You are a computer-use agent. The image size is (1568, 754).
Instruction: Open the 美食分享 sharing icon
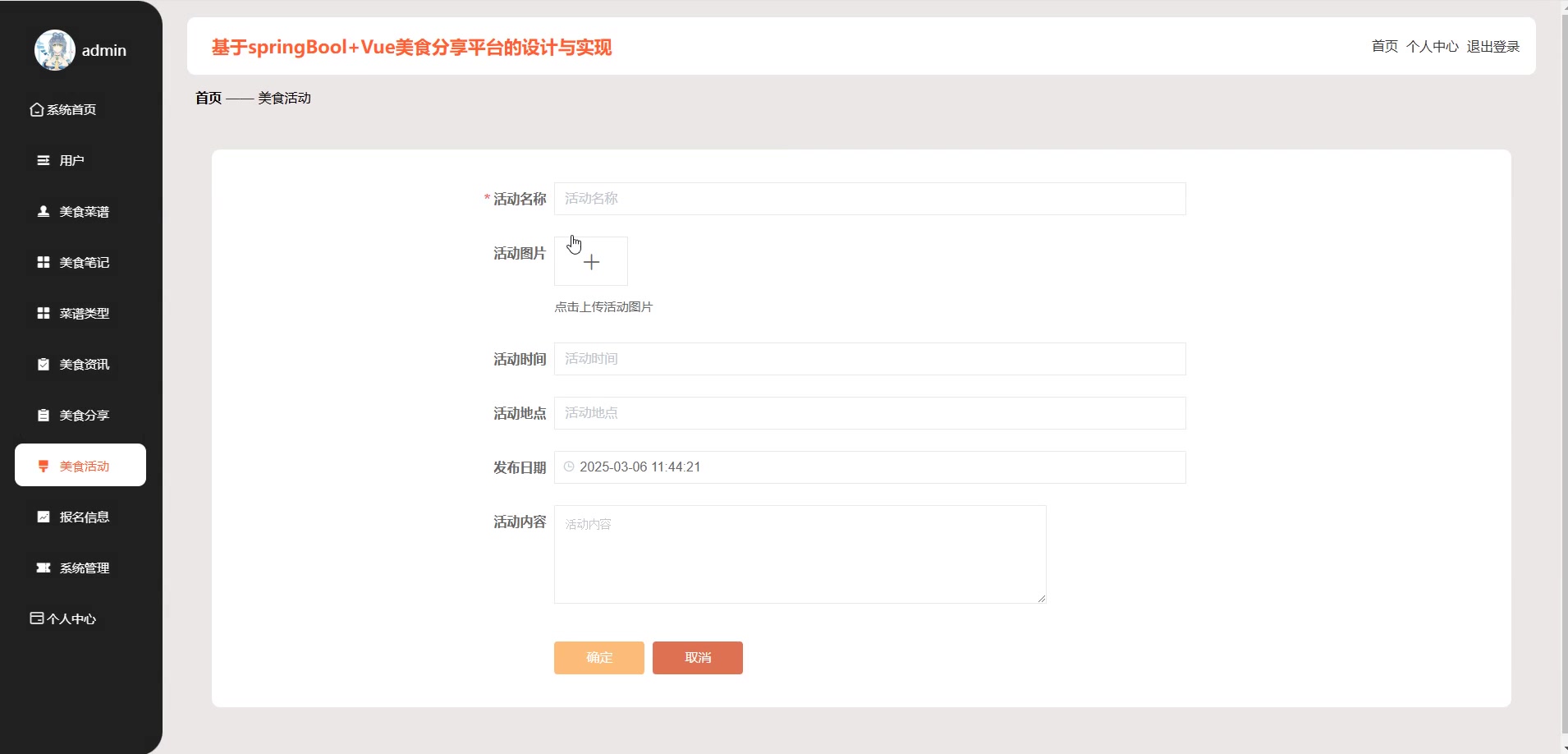43,415
